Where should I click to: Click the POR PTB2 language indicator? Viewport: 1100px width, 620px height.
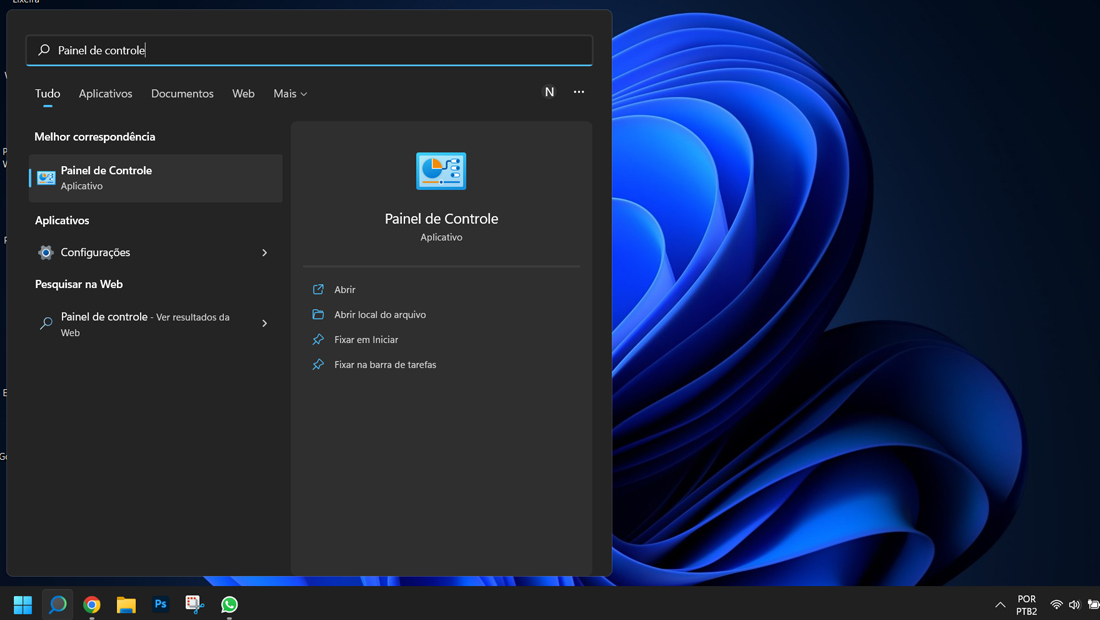1026,605
